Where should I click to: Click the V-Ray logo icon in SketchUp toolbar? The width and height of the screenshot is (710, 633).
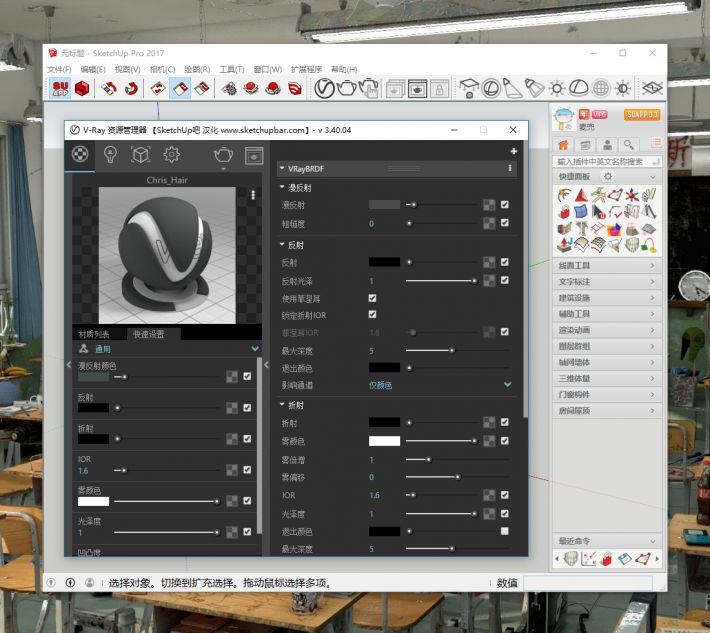[x=324, y=89]
